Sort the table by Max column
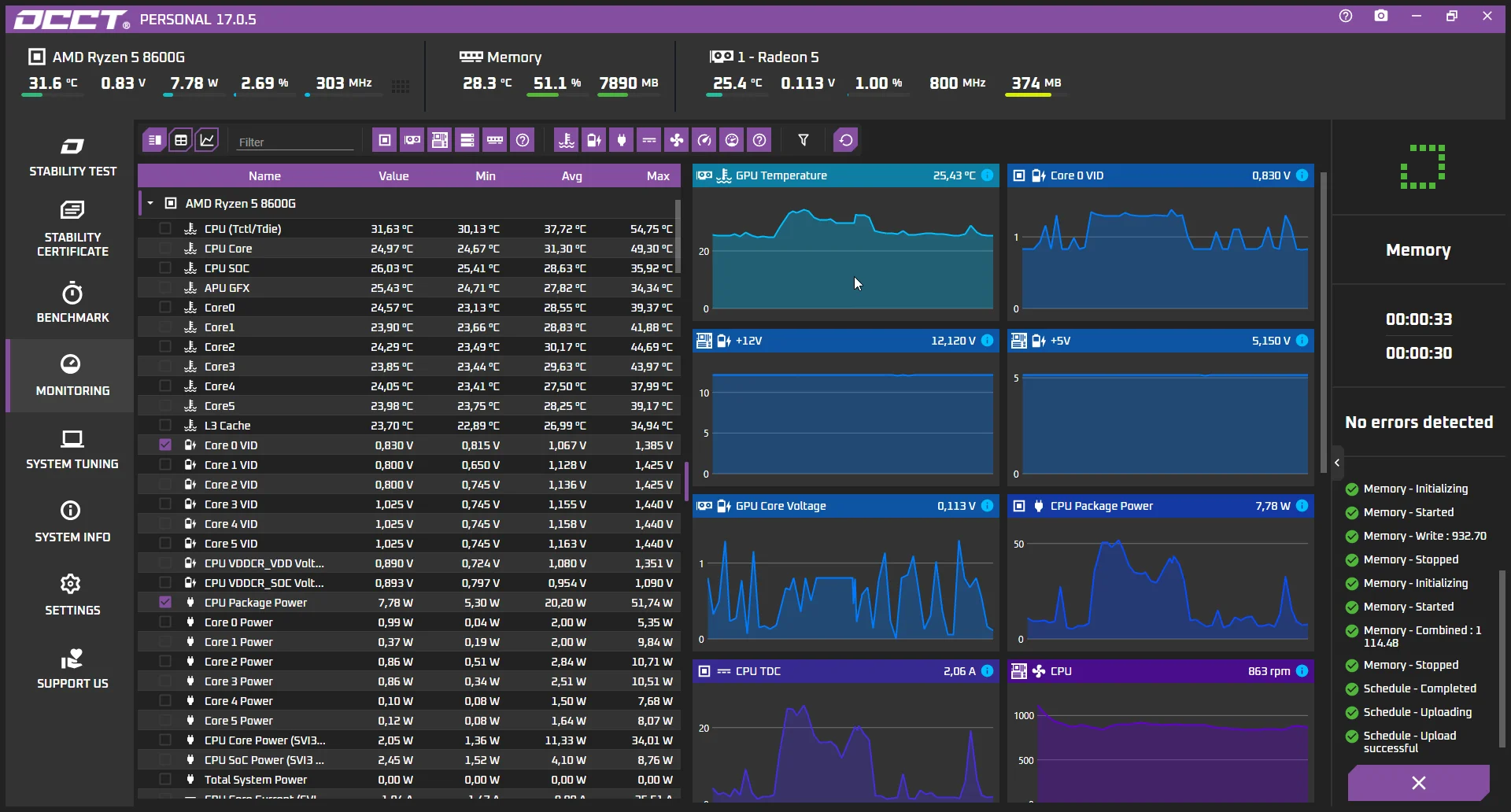The height and width of the screenshot is (812, 1511). [x=658, y=175]
